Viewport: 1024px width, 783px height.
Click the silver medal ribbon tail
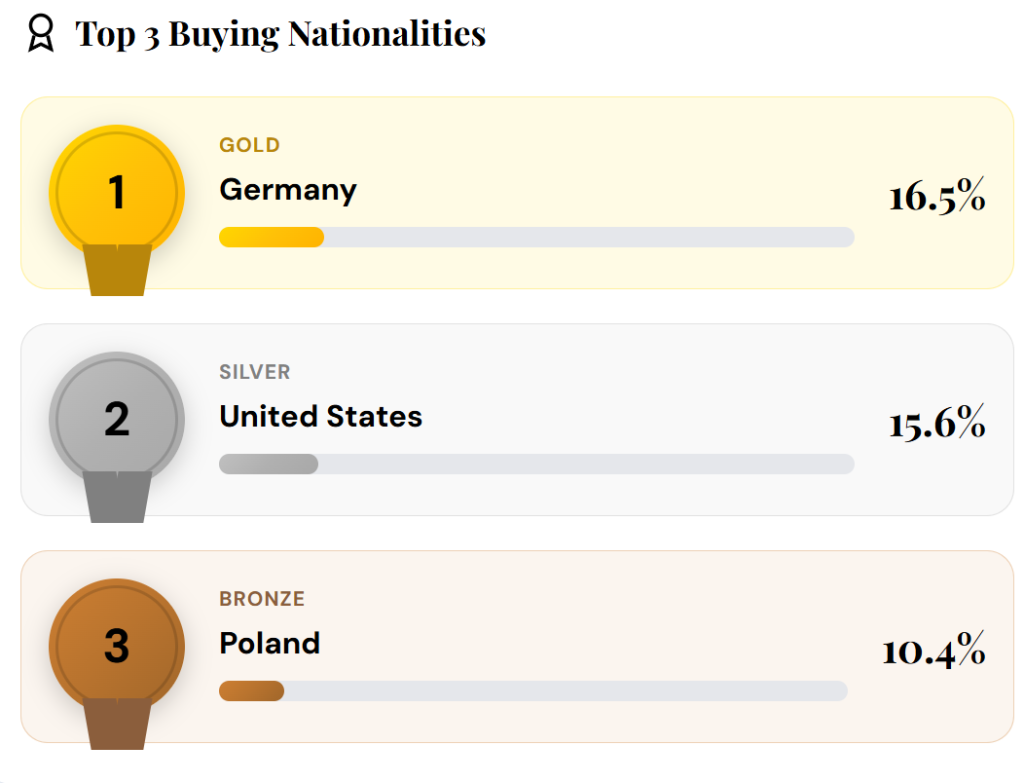coord(117,497)
